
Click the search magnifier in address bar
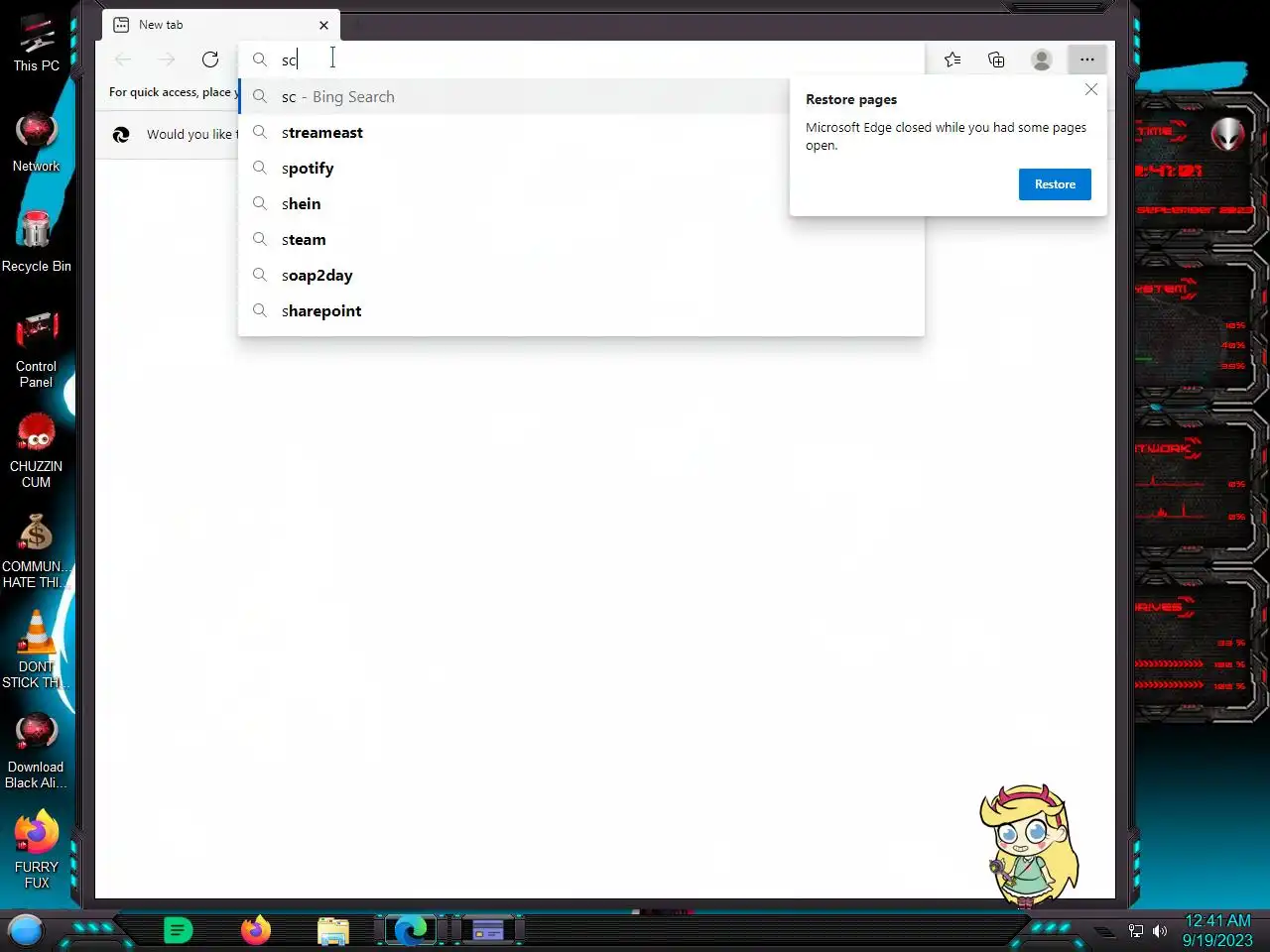pos(259,59)
